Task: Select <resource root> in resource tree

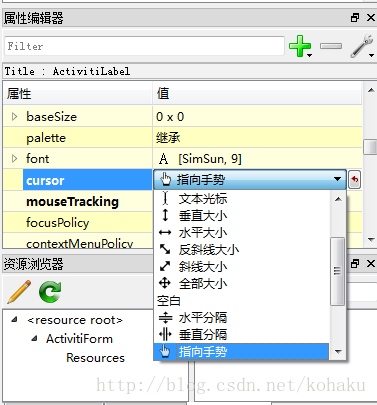Action: point(75,320)
